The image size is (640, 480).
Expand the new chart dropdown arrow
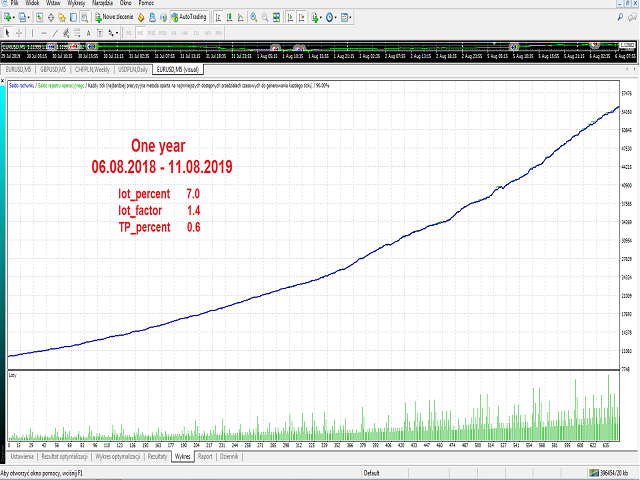pyautogui.click(x=13, y=18)
